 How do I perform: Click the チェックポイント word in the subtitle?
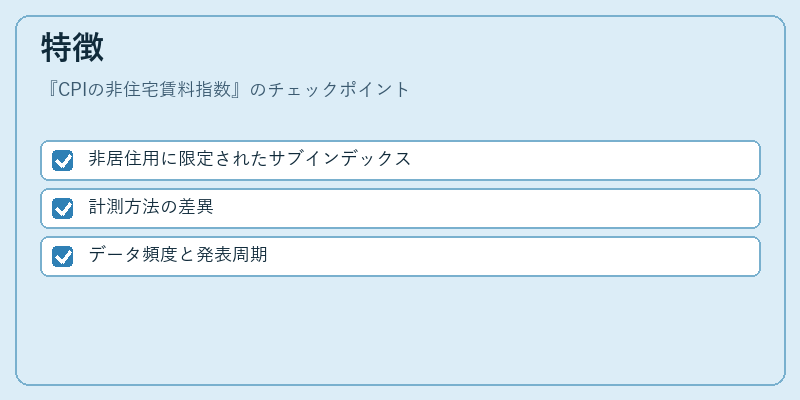[x=338, y=90]
